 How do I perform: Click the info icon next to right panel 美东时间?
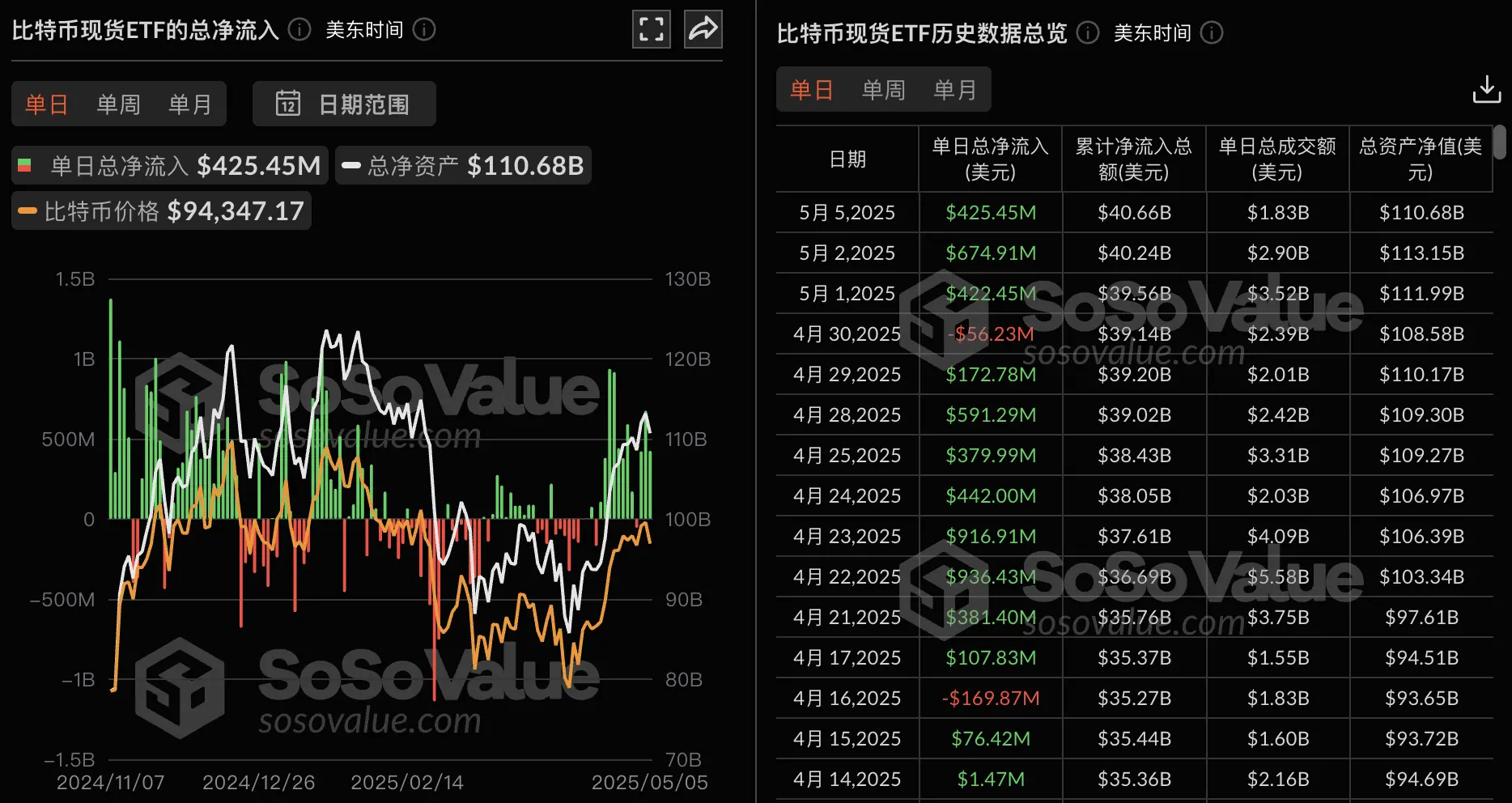[x=1211, y=33]
